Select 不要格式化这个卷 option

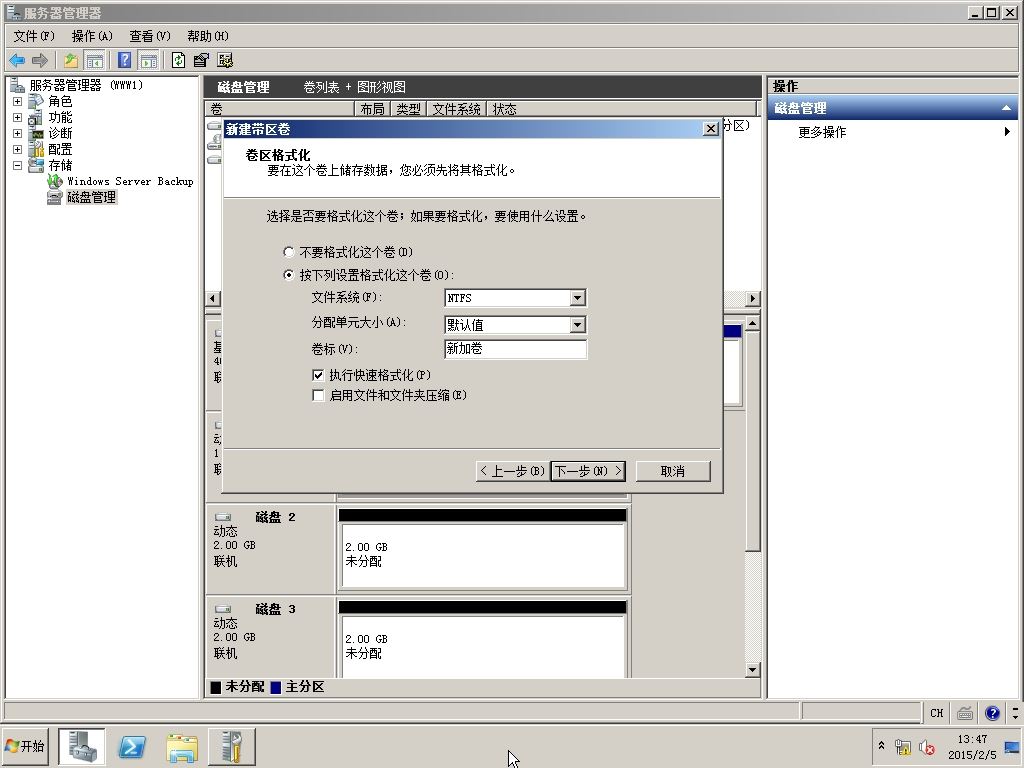(289, 252)
